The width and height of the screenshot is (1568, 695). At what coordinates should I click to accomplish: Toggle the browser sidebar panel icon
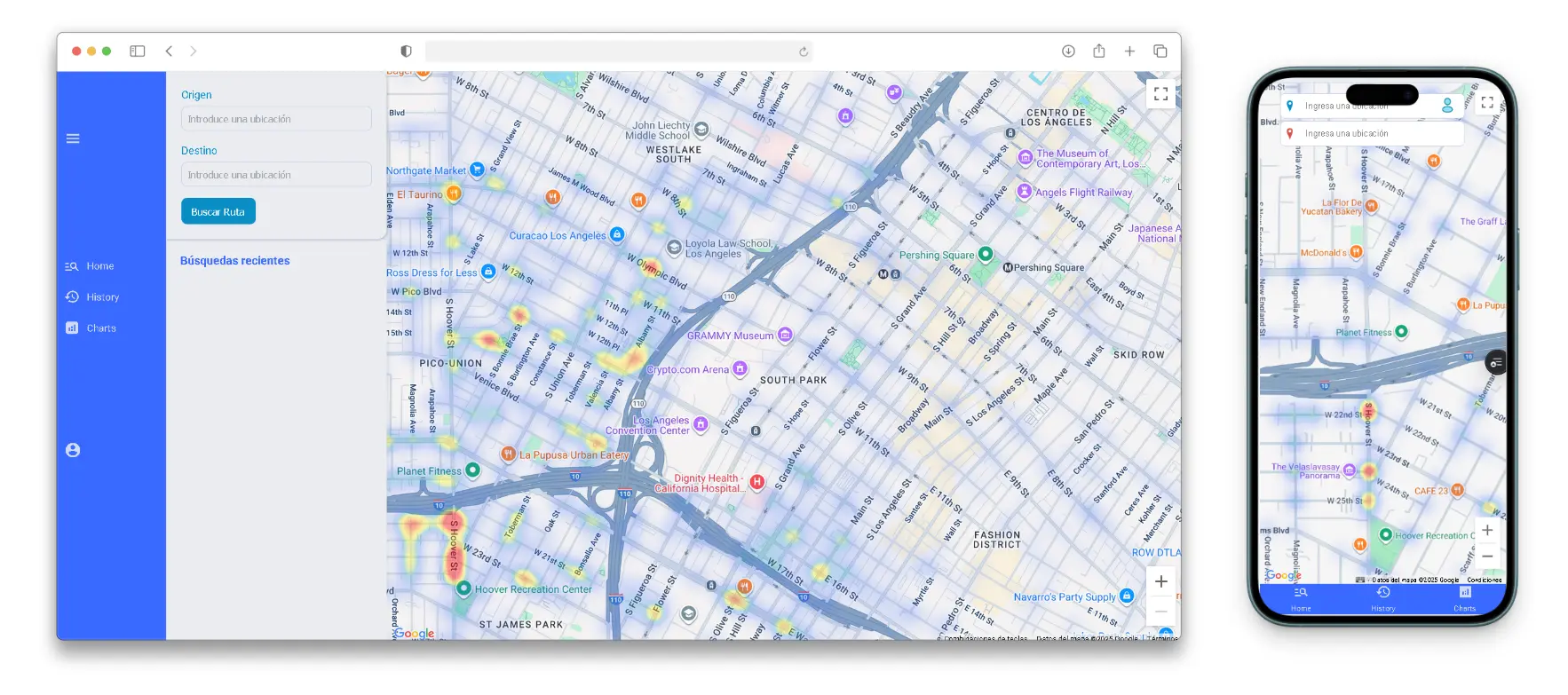[138, 51]
